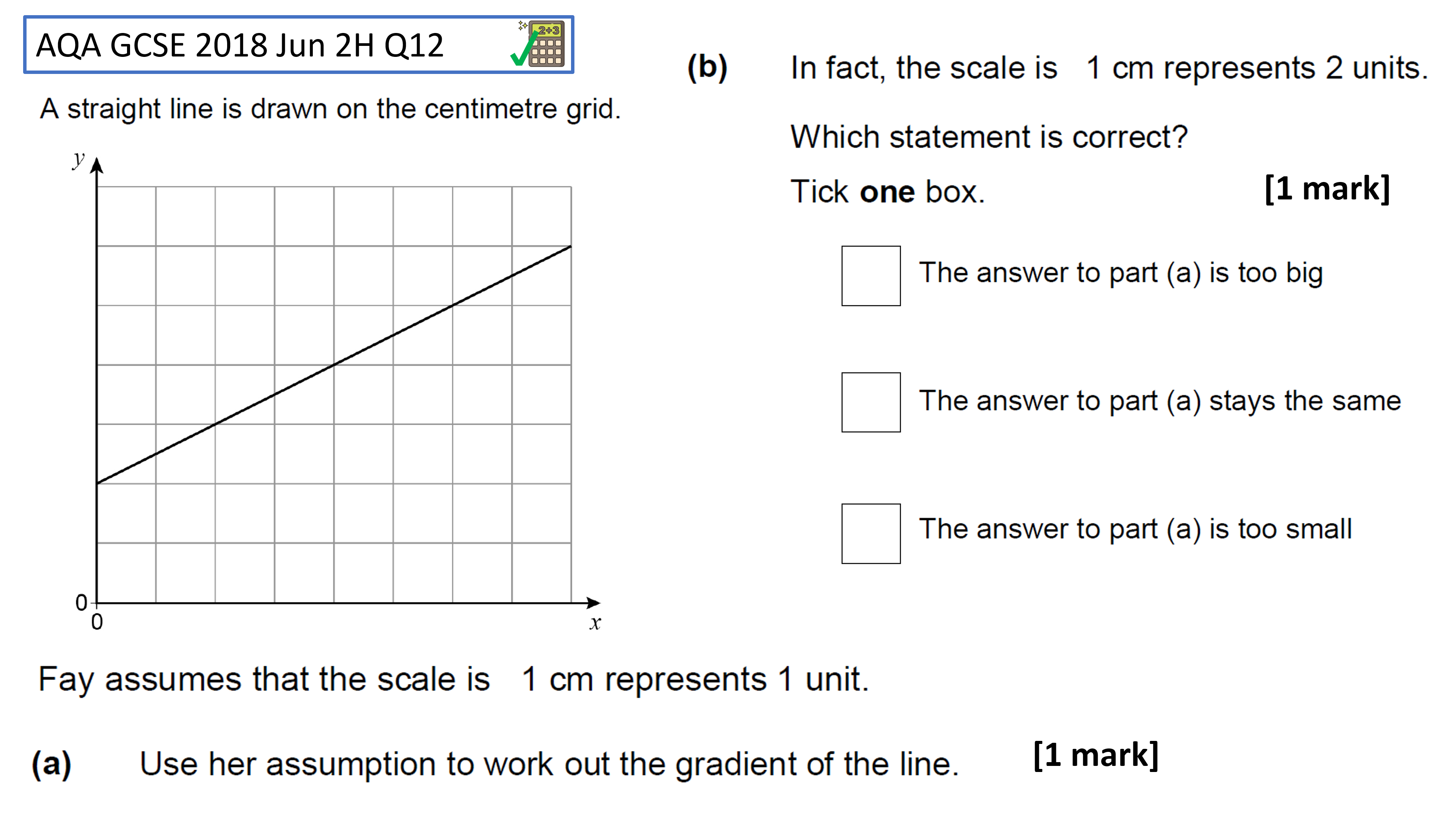Viewport: 1456px width, 819px height.
Task: Click 'A straight line is drawn' sentence
Action: click(x=330, y=109)
